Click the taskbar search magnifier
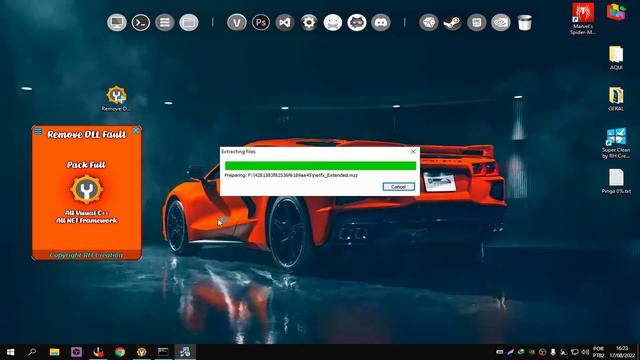The width and height of the screenshot is (640, 360). pyautogui.click(x=32, y=352)
